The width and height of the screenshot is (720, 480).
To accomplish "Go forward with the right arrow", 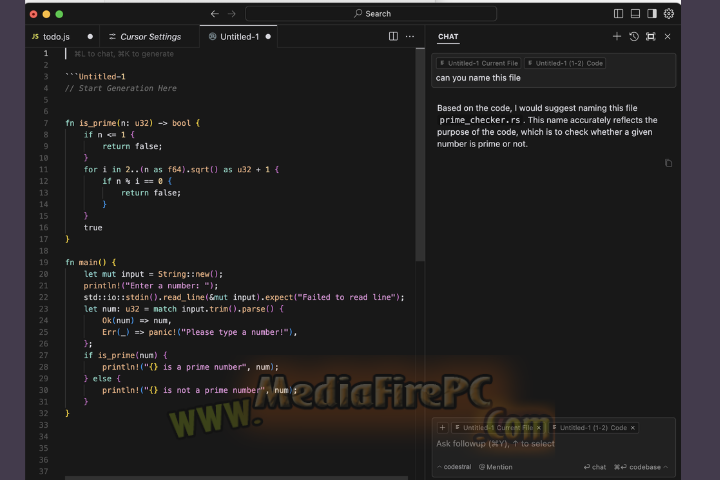I will (232, 14).
